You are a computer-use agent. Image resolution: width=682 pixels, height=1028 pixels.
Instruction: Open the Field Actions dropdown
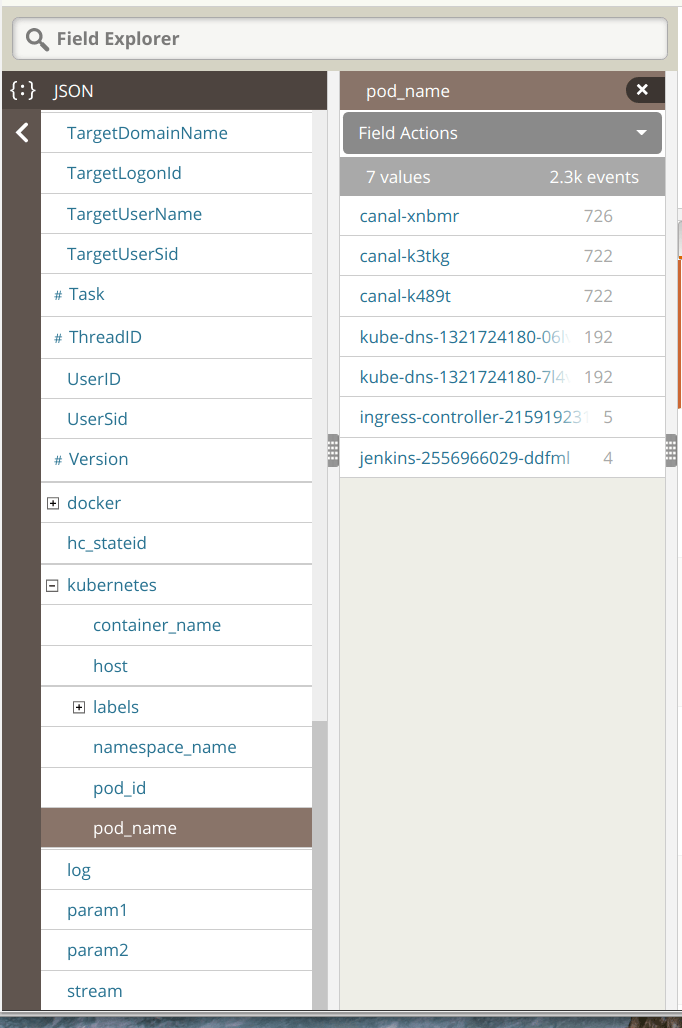[502, 133]
